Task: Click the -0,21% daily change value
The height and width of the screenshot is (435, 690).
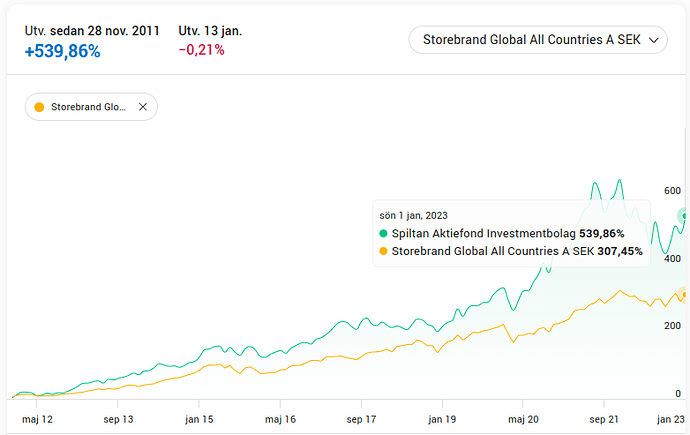Action: coord(202,50)
